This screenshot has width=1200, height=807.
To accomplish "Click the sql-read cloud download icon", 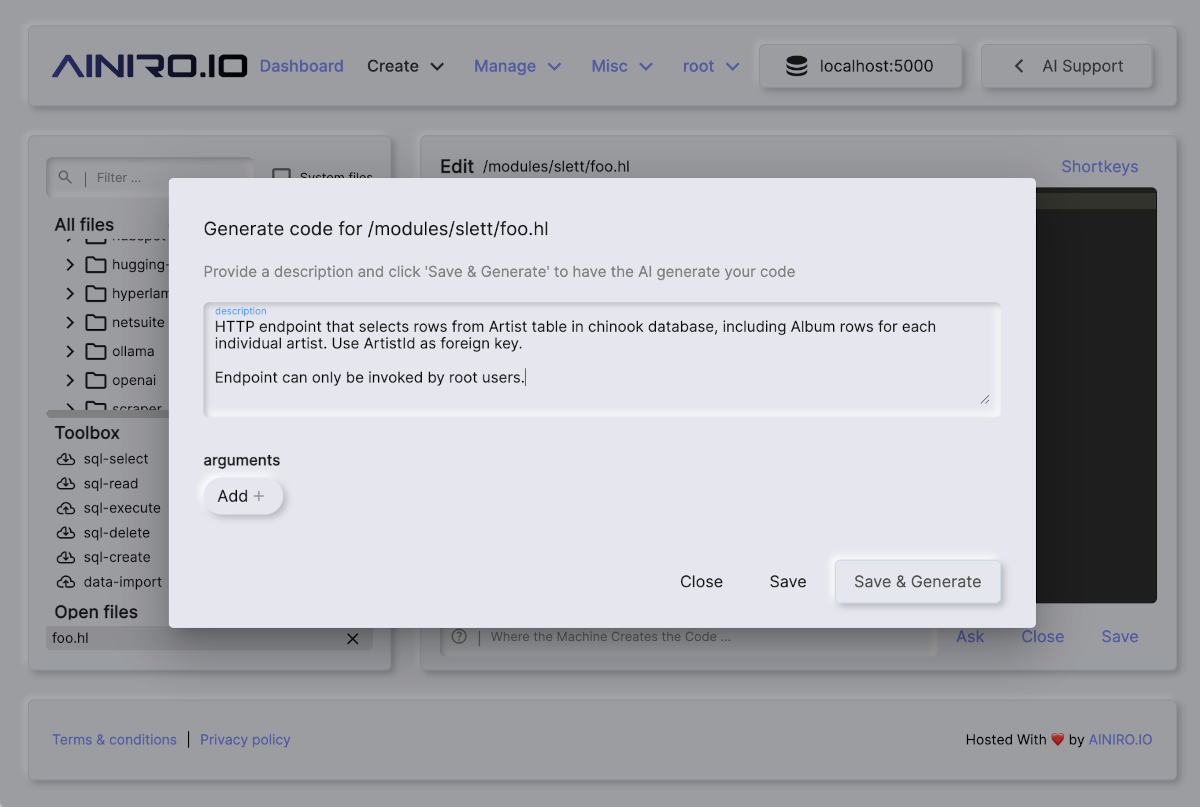I will point(66,484).
